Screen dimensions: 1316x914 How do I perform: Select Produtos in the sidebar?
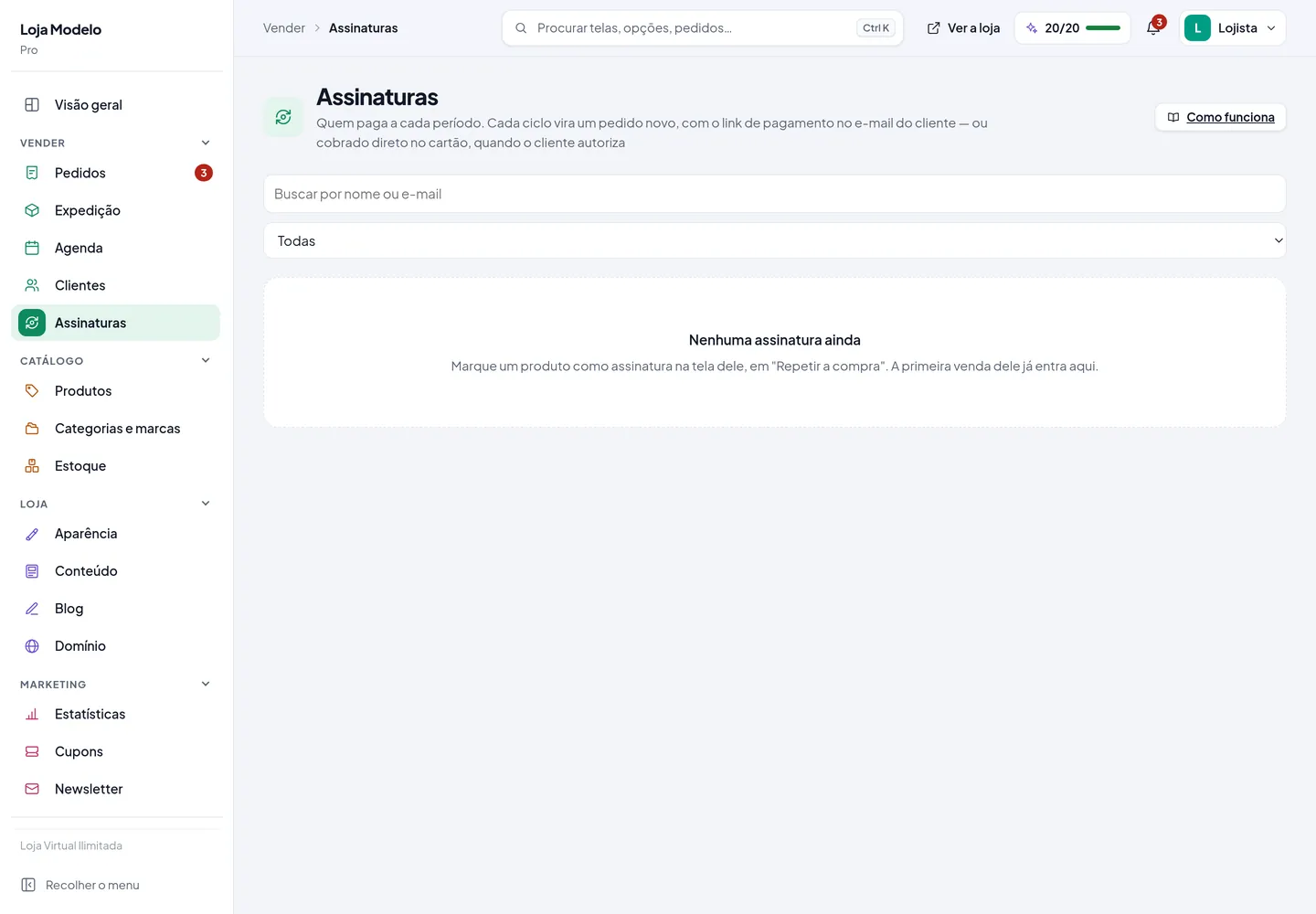(116, 390)
